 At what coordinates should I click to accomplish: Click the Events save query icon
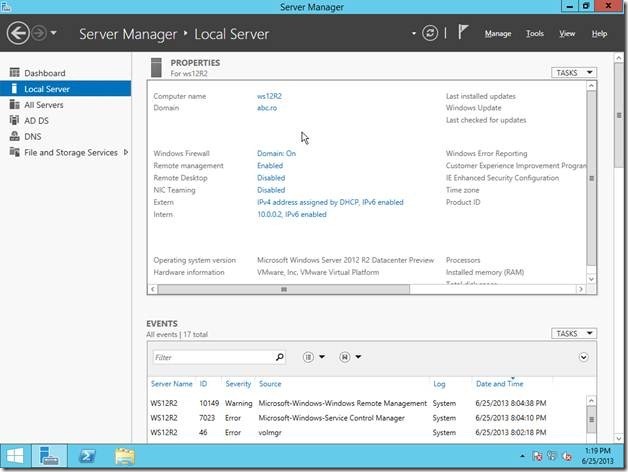(344, 357)
